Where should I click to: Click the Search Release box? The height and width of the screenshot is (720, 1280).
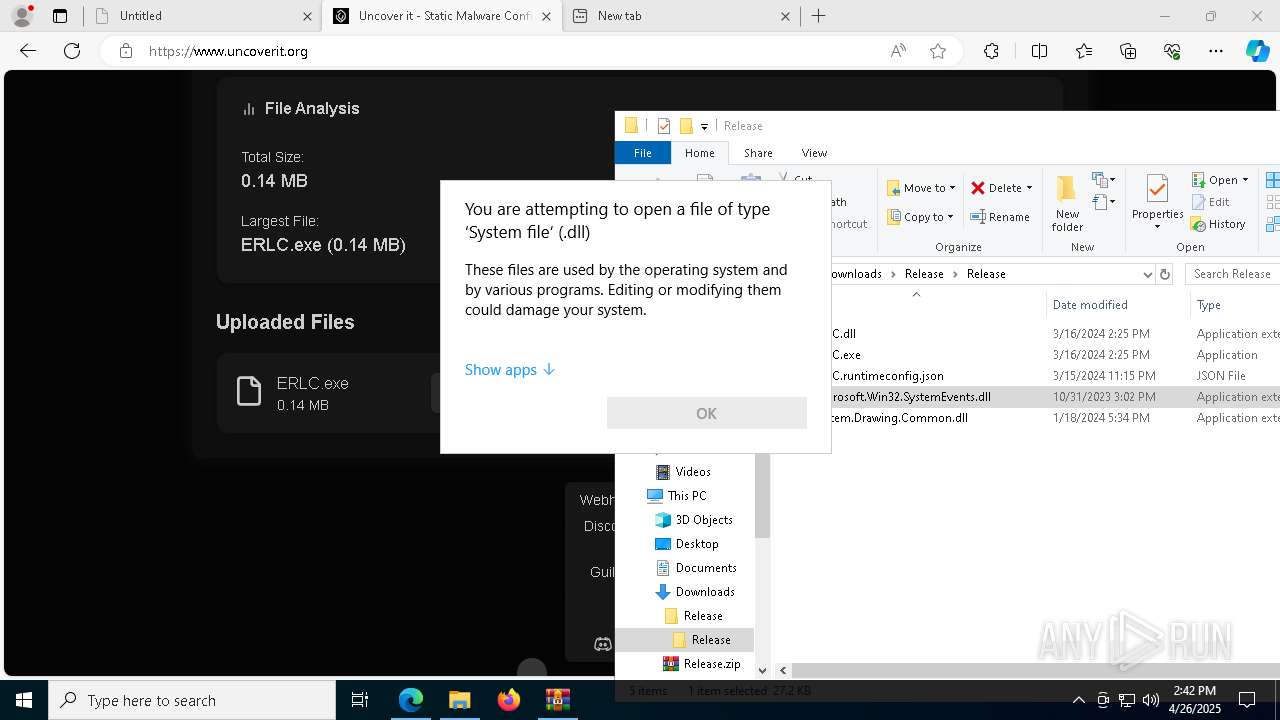pos(1232,274)
